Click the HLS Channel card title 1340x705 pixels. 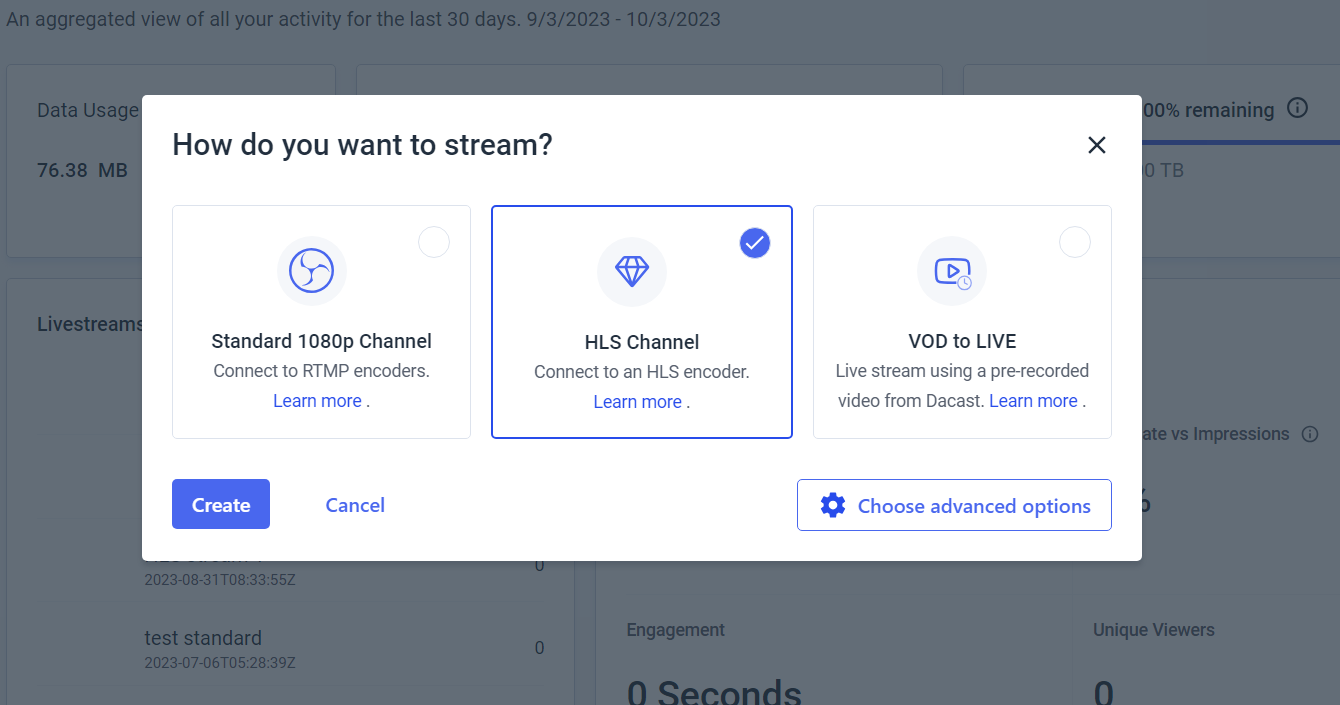pyautogui.click(x=642, y=342)
